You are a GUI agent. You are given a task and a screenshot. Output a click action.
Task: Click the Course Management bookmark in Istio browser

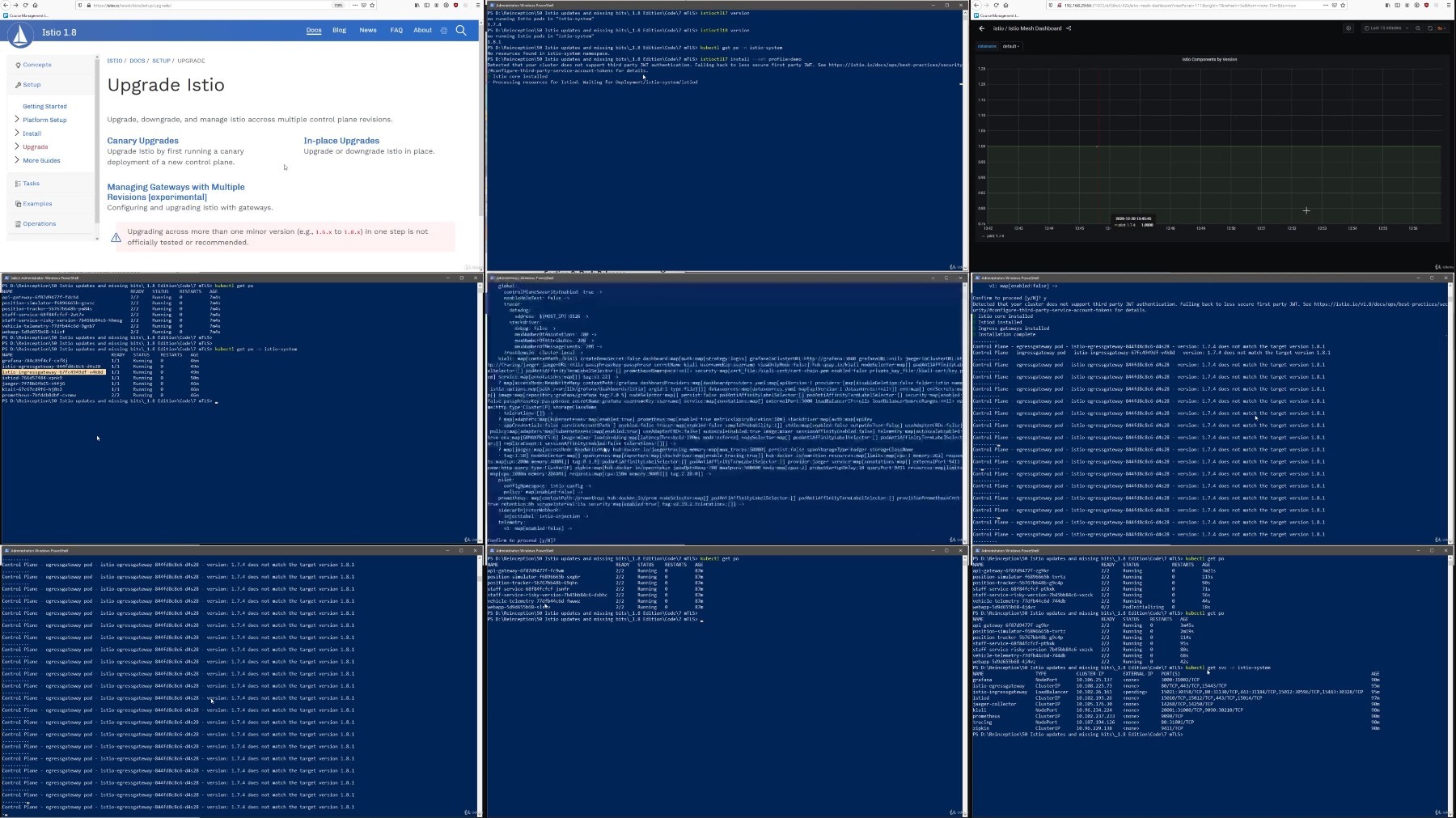click(27, 15)
